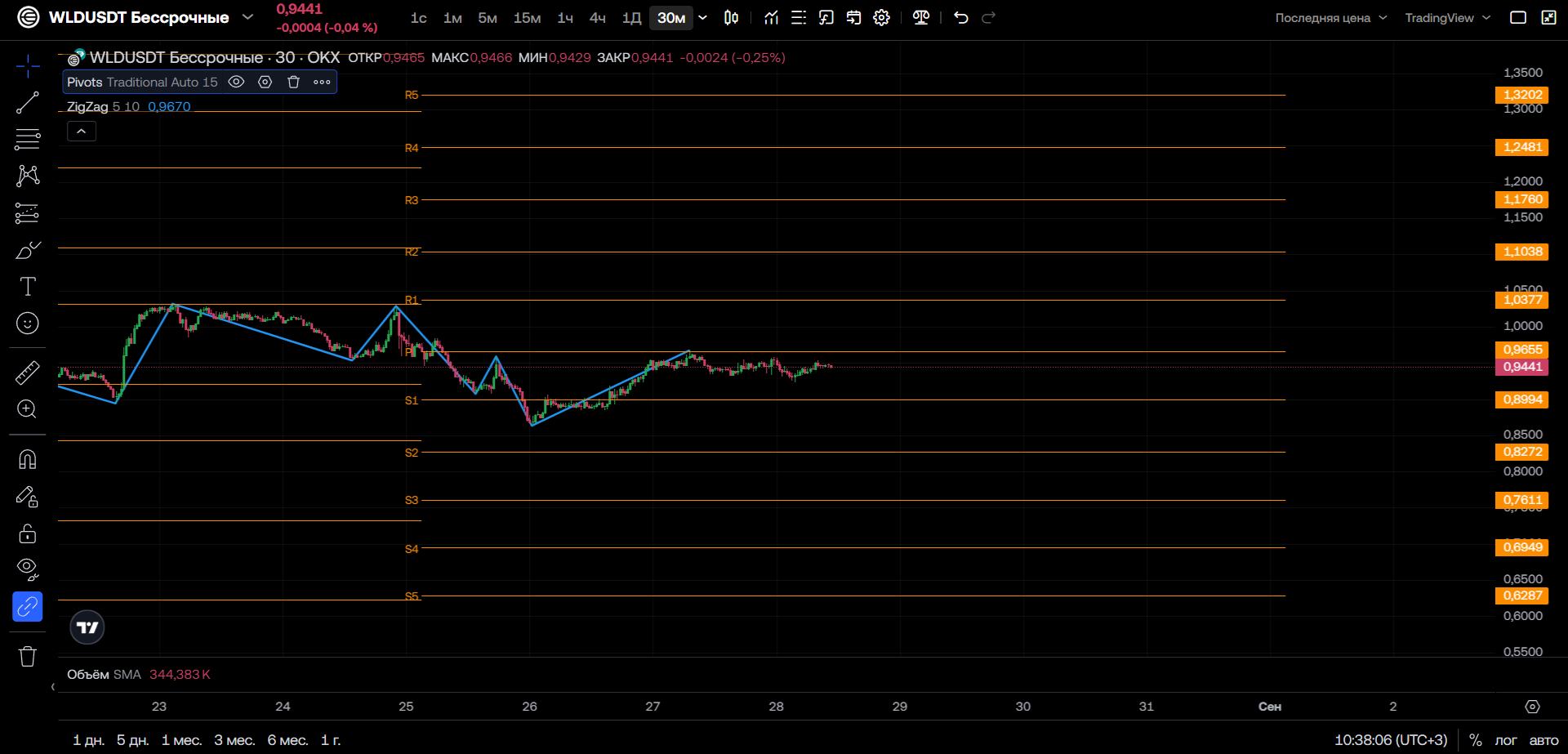Set range to 3 мес.
This screenshot has height=754, width=1568.
click(x=234, y=740)
